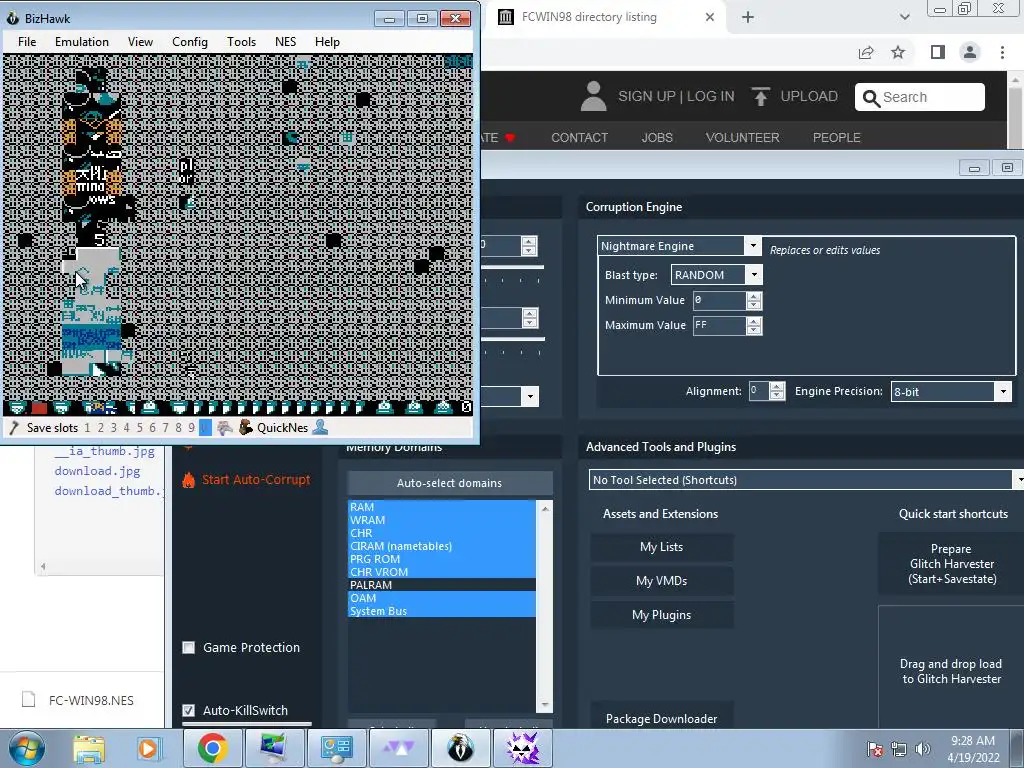This screenshot has height=768, width=1024.
Task: Expand the Nightmare Engine dropdown
Action: 753,246
